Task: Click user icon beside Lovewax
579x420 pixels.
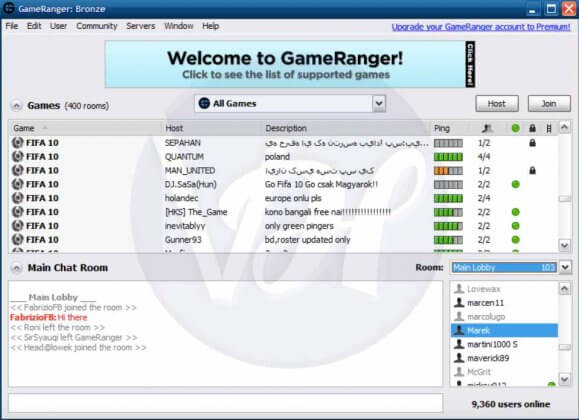Action: coord(459,288)
